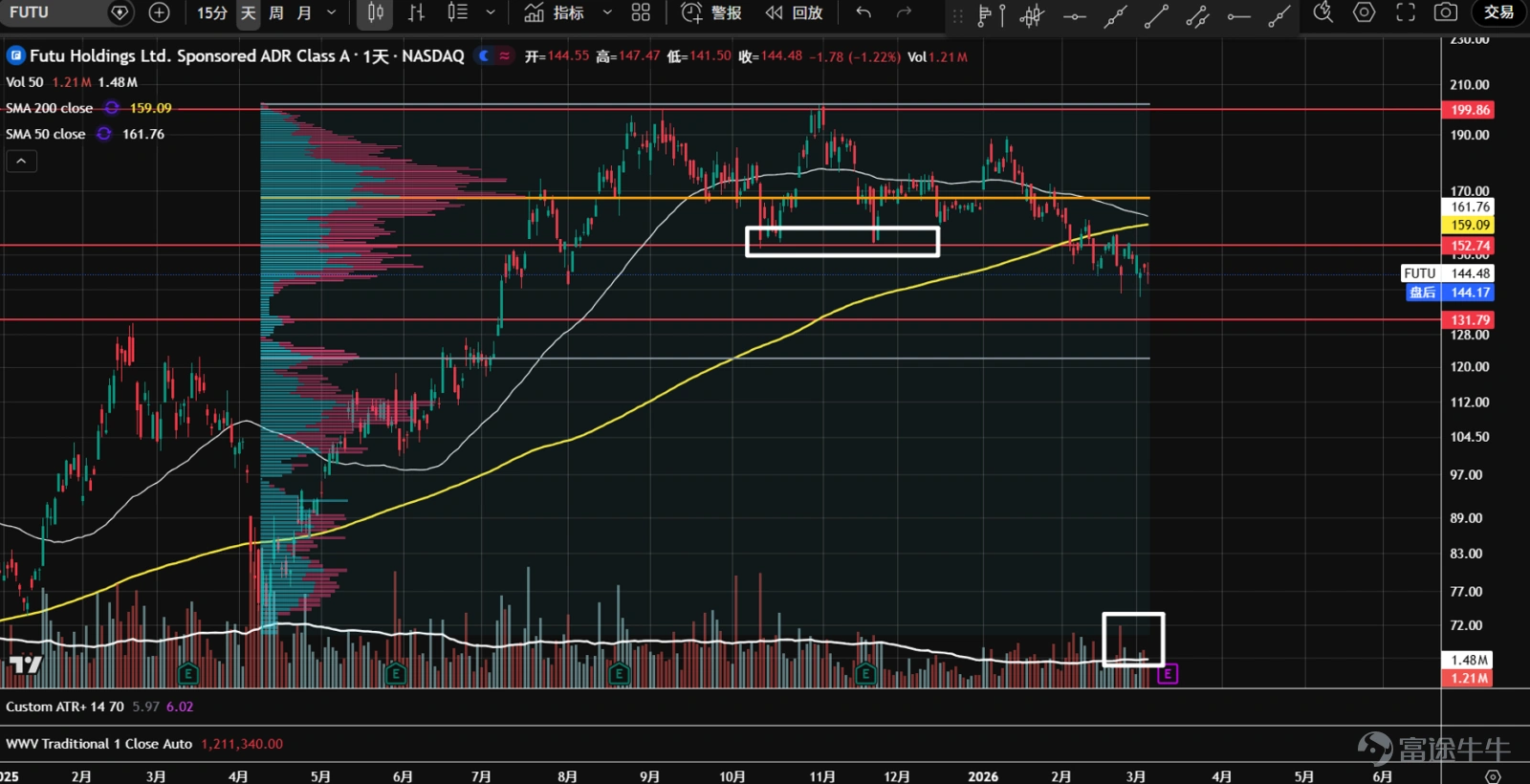The width and height of the screenshot is (1530, 784).
Task: Select the flag-and-pin drawing tool
Action: click(992, 14)
